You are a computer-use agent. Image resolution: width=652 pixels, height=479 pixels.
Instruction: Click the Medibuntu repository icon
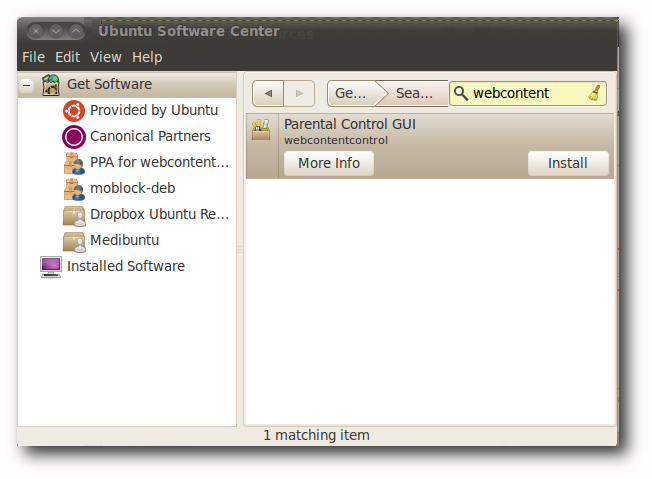click(x=74, y=241)
